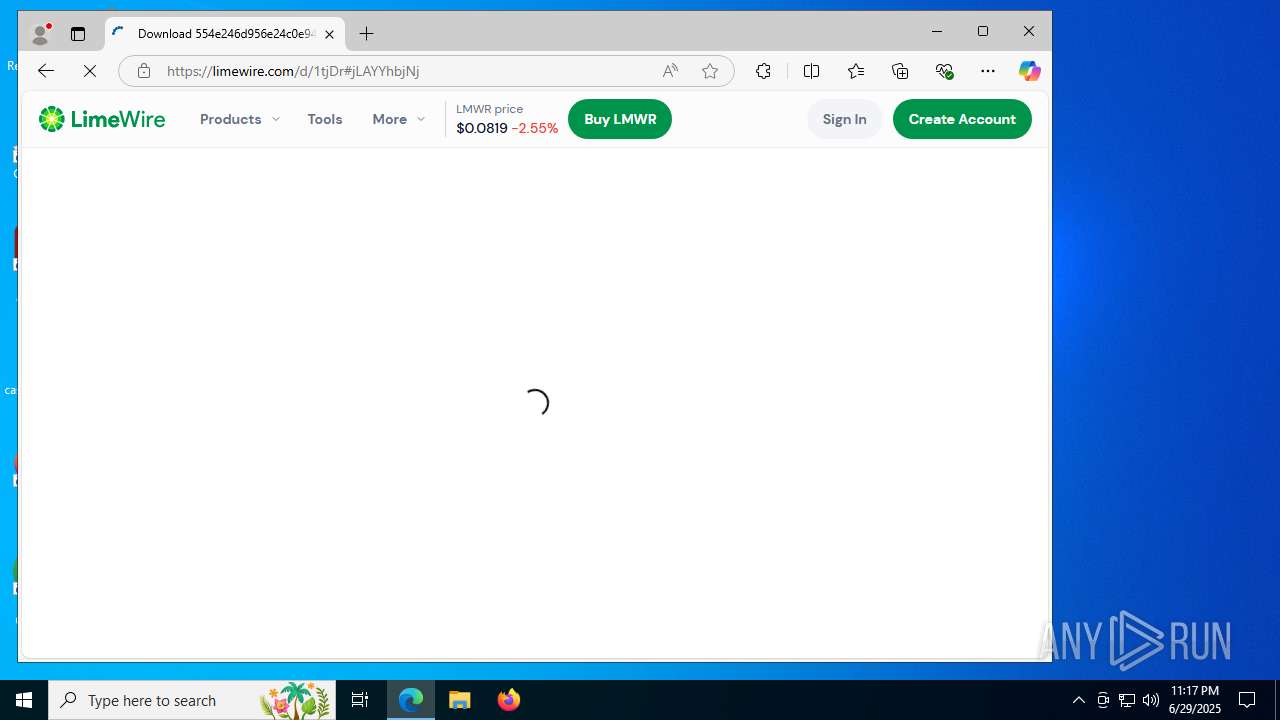The width and height of the screenshot is (1280, 720).
Task: View site information lock icon
Action: 144,71
